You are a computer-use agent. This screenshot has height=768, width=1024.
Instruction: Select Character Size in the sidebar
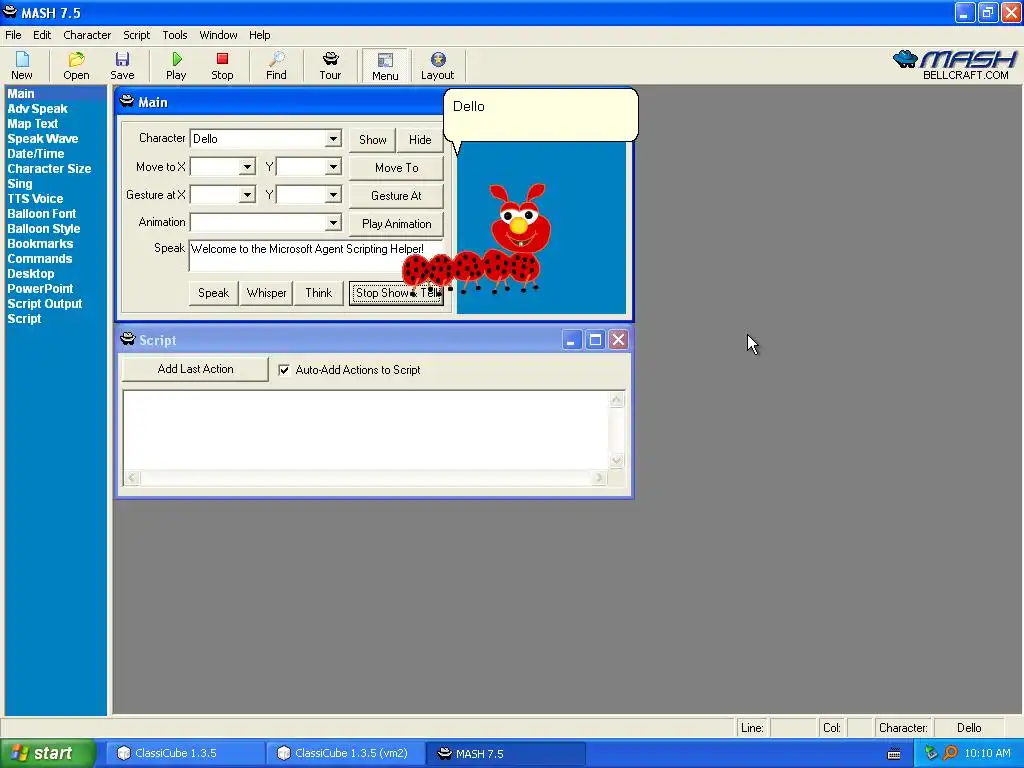(x=49, y=169)
